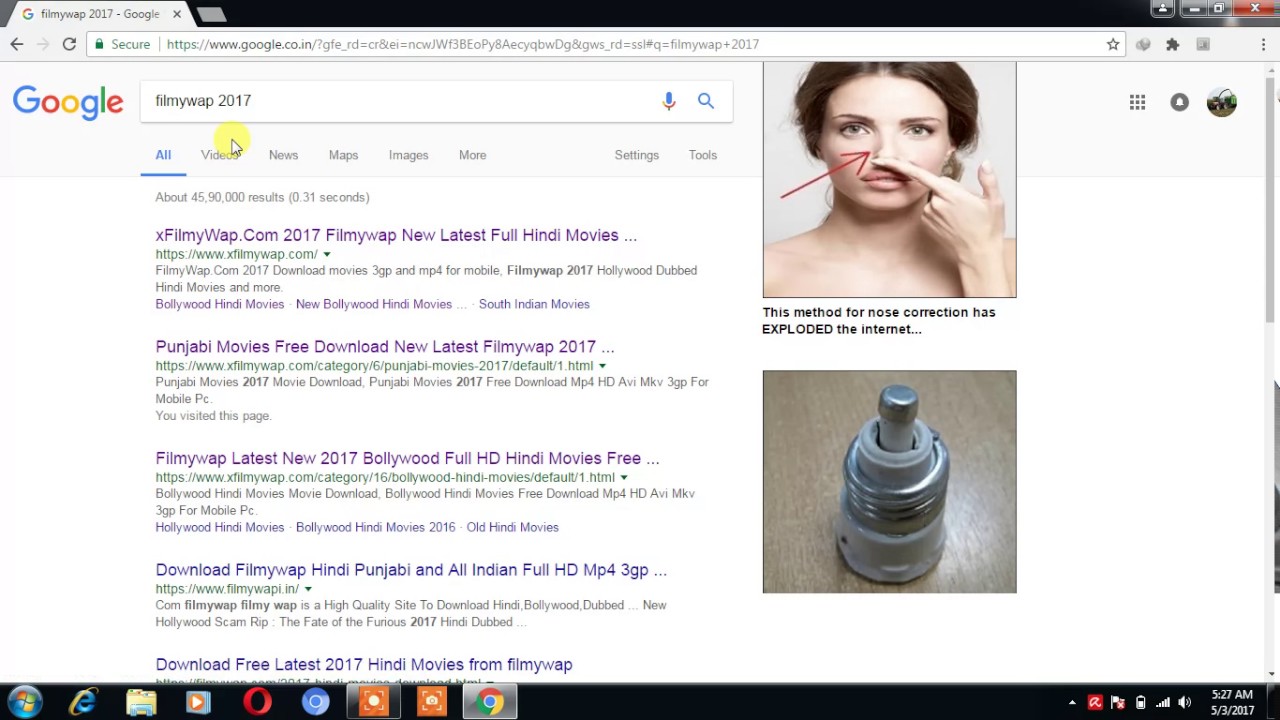The height and width of the screenshot is (720, 1280).
Task: Open the More search categories menu
Action: [x=472, y=155]
